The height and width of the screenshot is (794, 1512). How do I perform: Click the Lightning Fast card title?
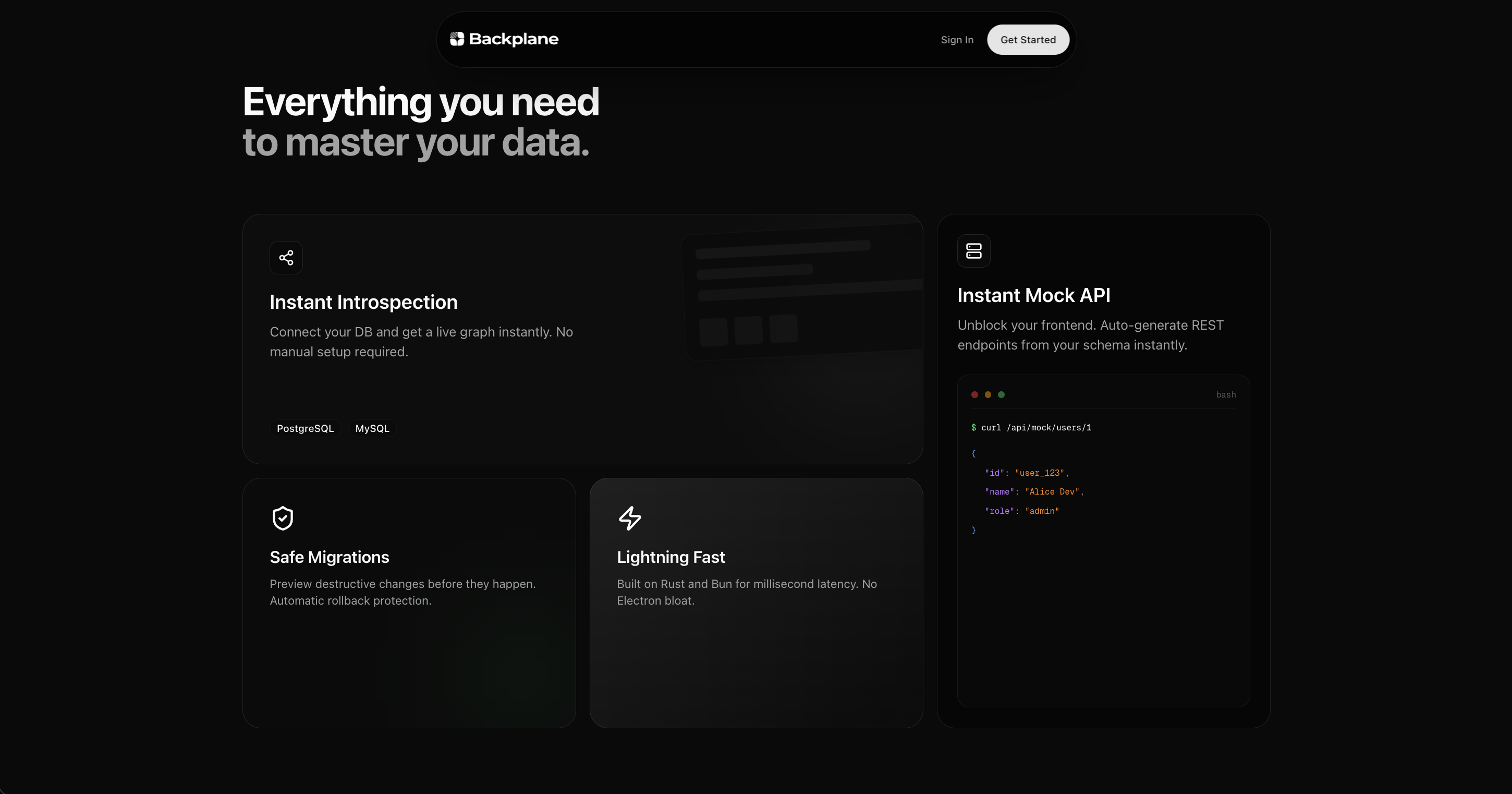click(670, 557)
